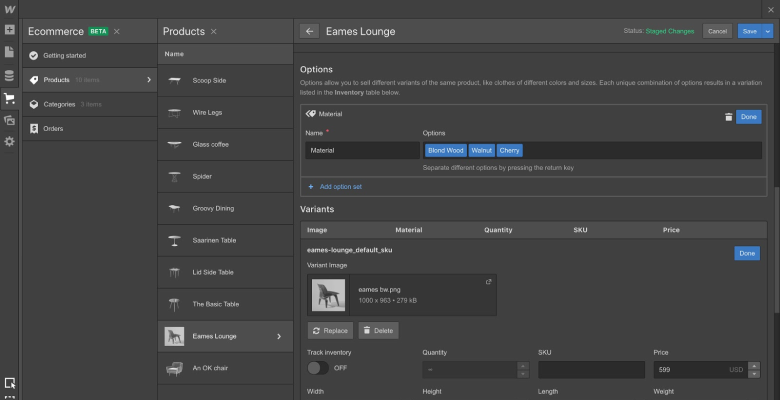Go back with the arrow button
The width and height of the screenshot is (780, 400).
pyautogui.click(x=309, y=31)
